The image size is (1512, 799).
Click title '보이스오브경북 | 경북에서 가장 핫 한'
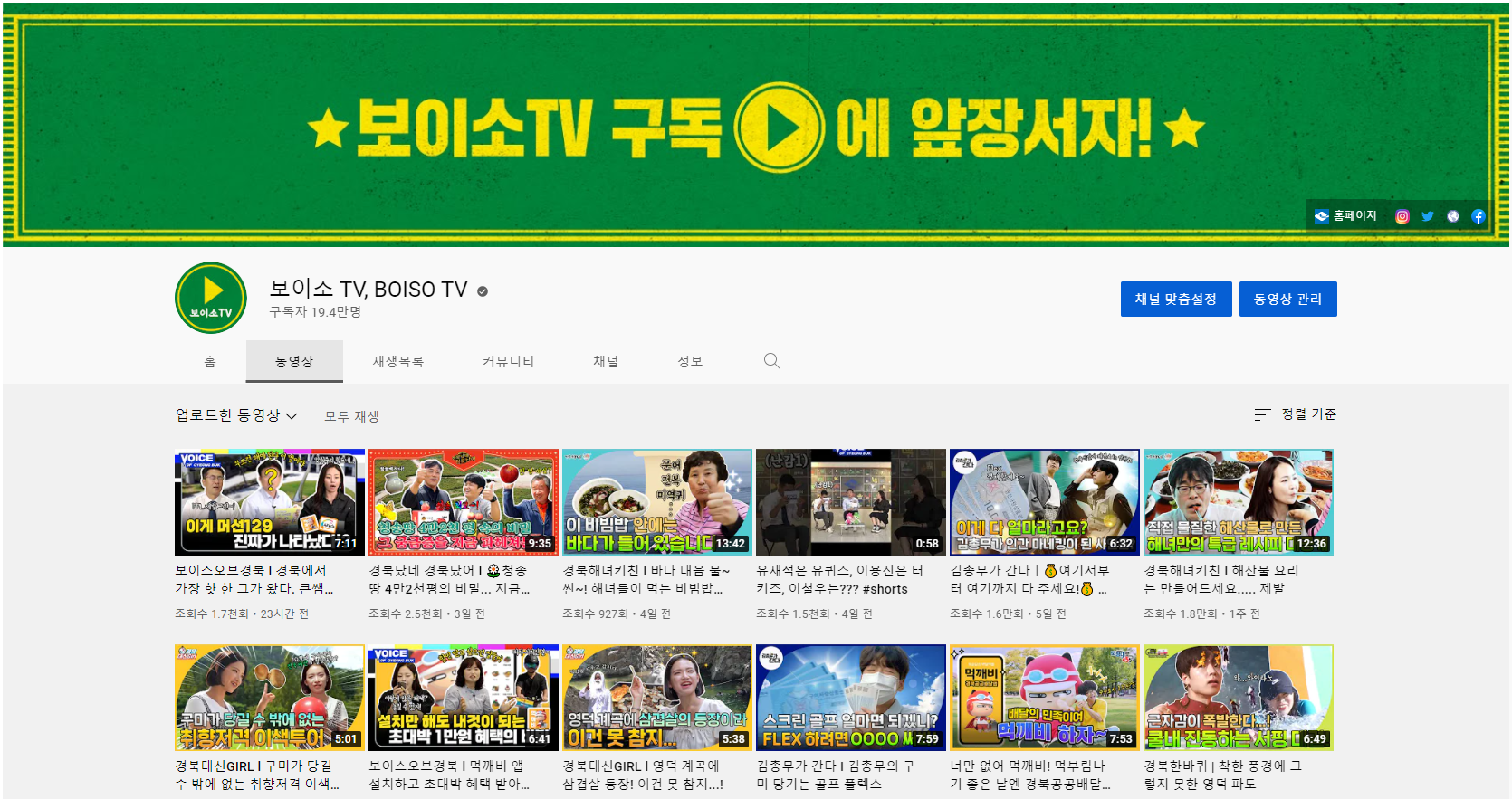254,580
